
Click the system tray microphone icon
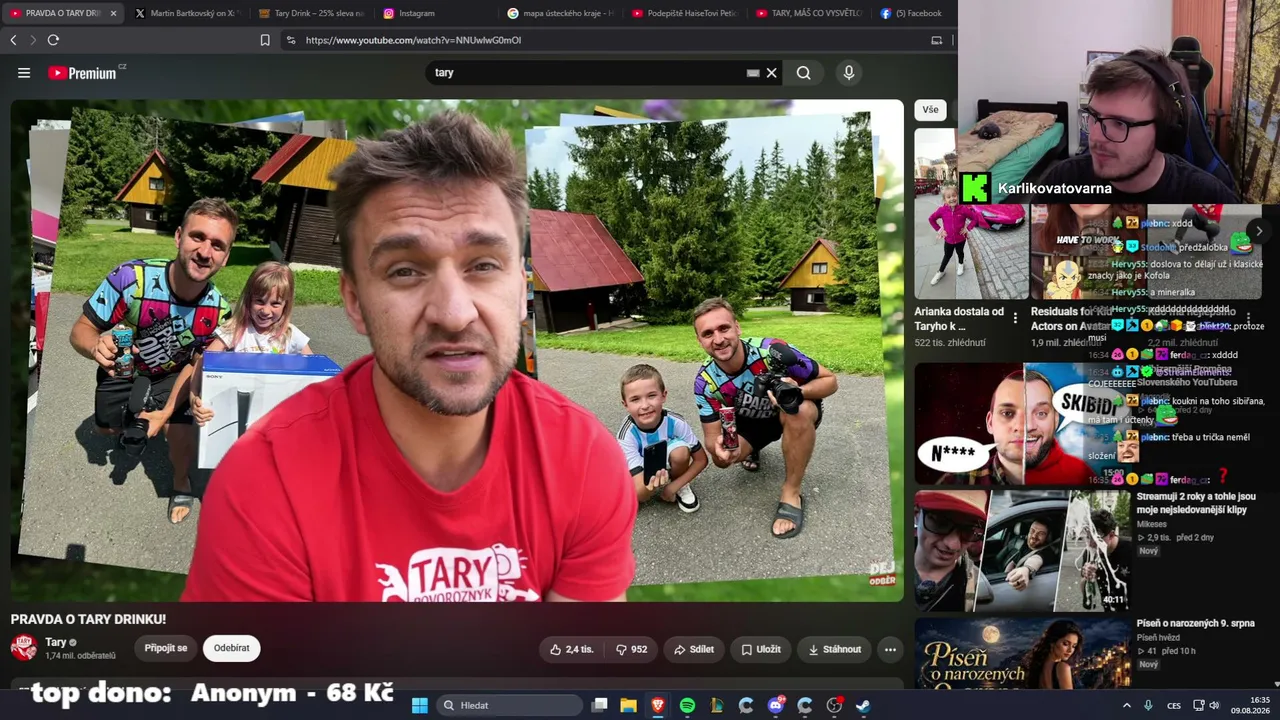[1148, 705]
